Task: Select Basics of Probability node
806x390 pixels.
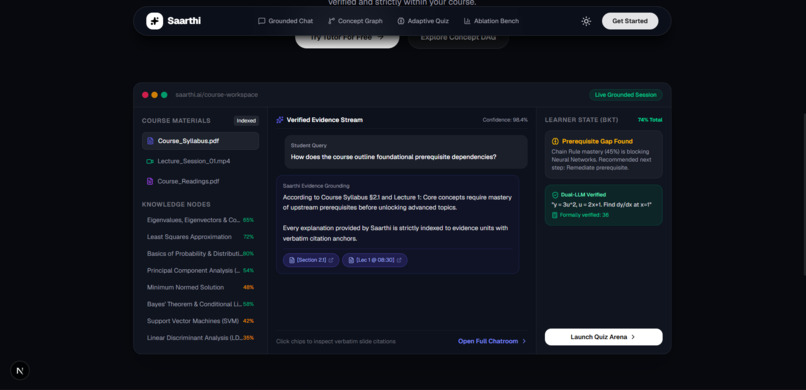Action: click(x=200, y=254)
